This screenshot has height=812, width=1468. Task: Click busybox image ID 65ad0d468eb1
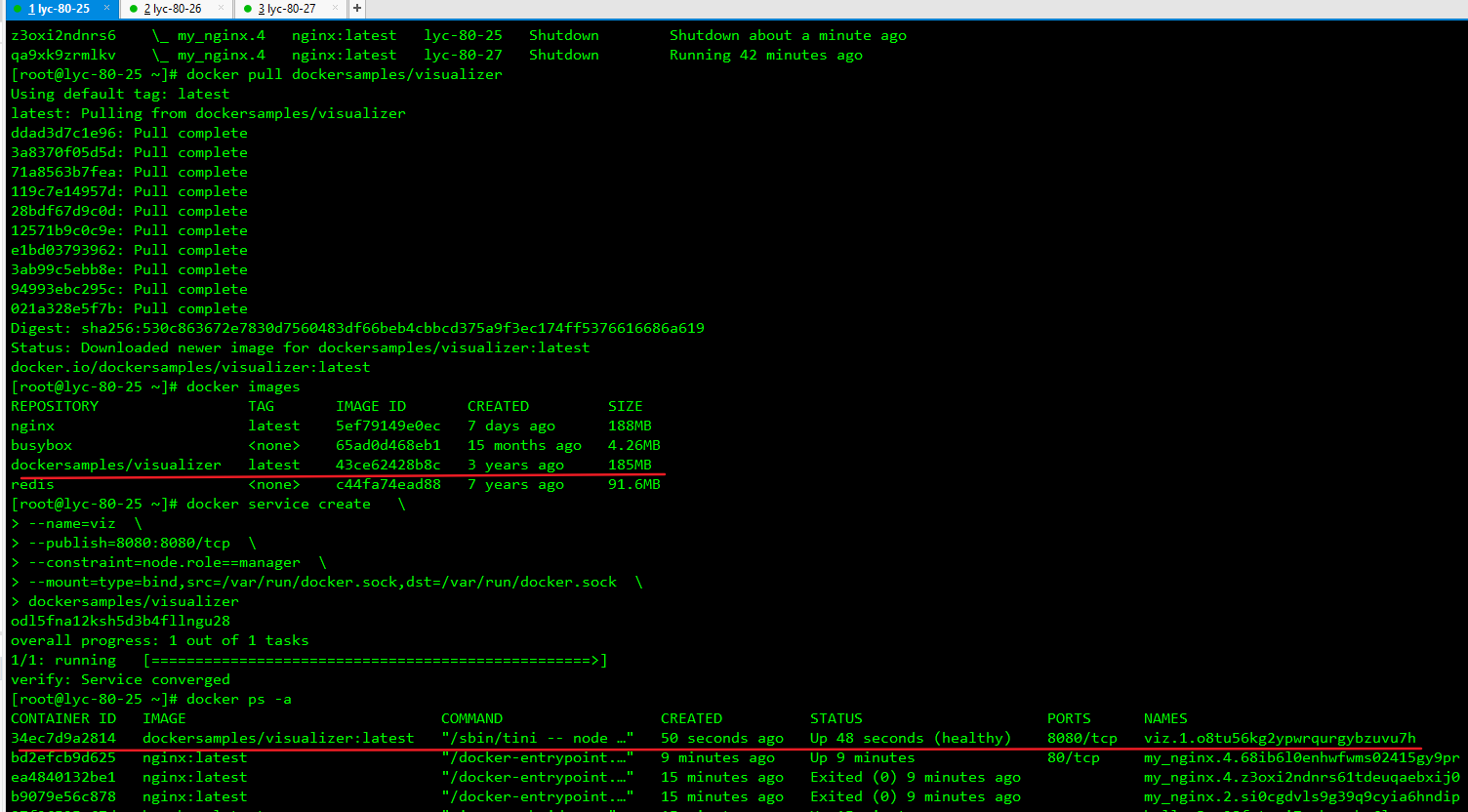coord(388,445)
